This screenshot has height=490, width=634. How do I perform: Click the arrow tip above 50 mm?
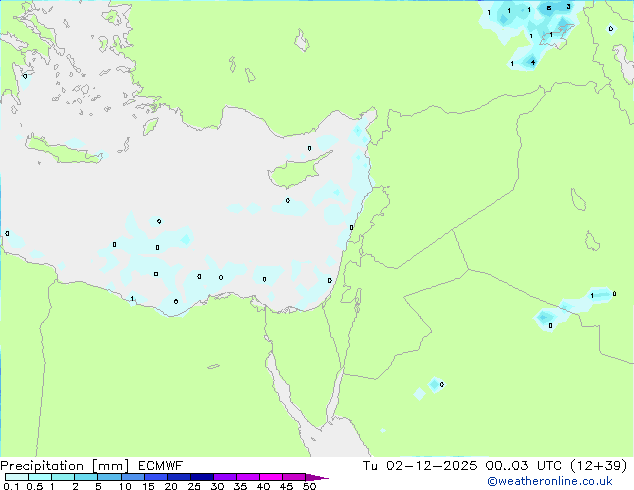point(317,477)
